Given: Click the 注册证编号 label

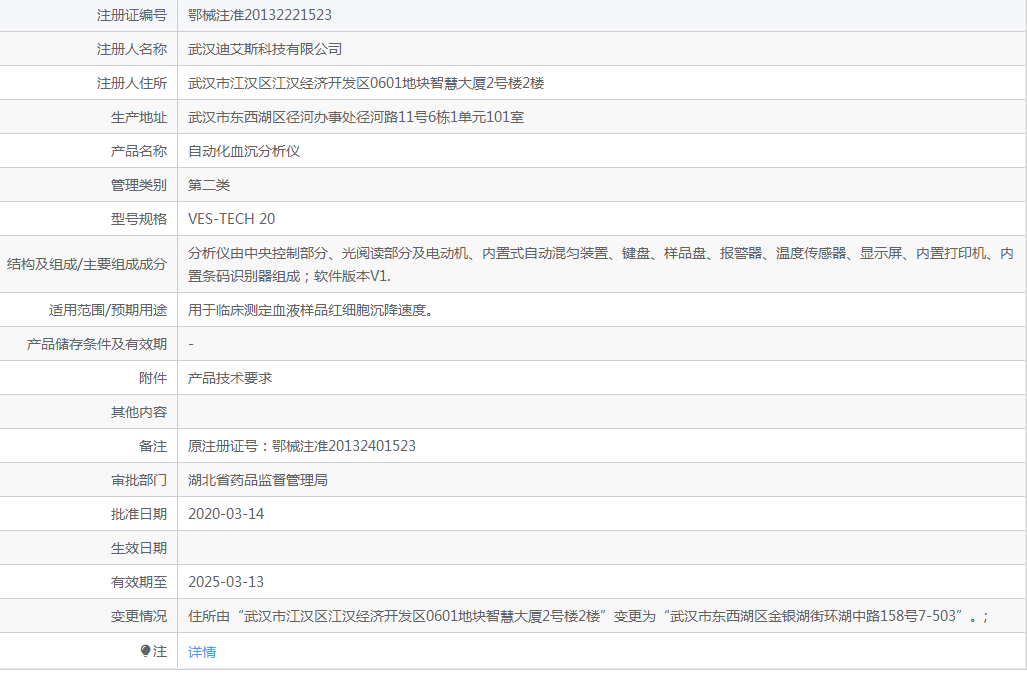Looking at the screenshot, I should [x=132, y=15].
